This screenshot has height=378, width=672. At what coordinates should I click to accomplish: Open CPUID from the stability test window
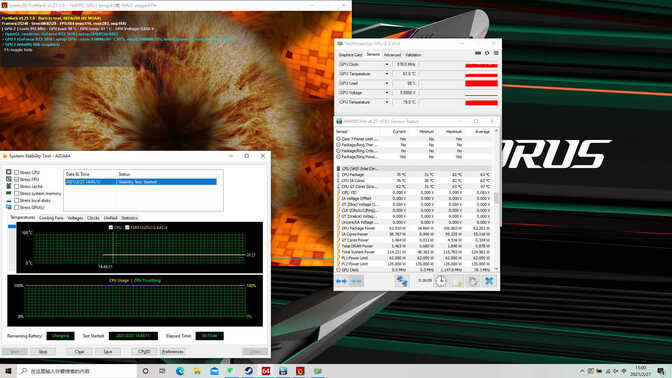pos(144,351)
